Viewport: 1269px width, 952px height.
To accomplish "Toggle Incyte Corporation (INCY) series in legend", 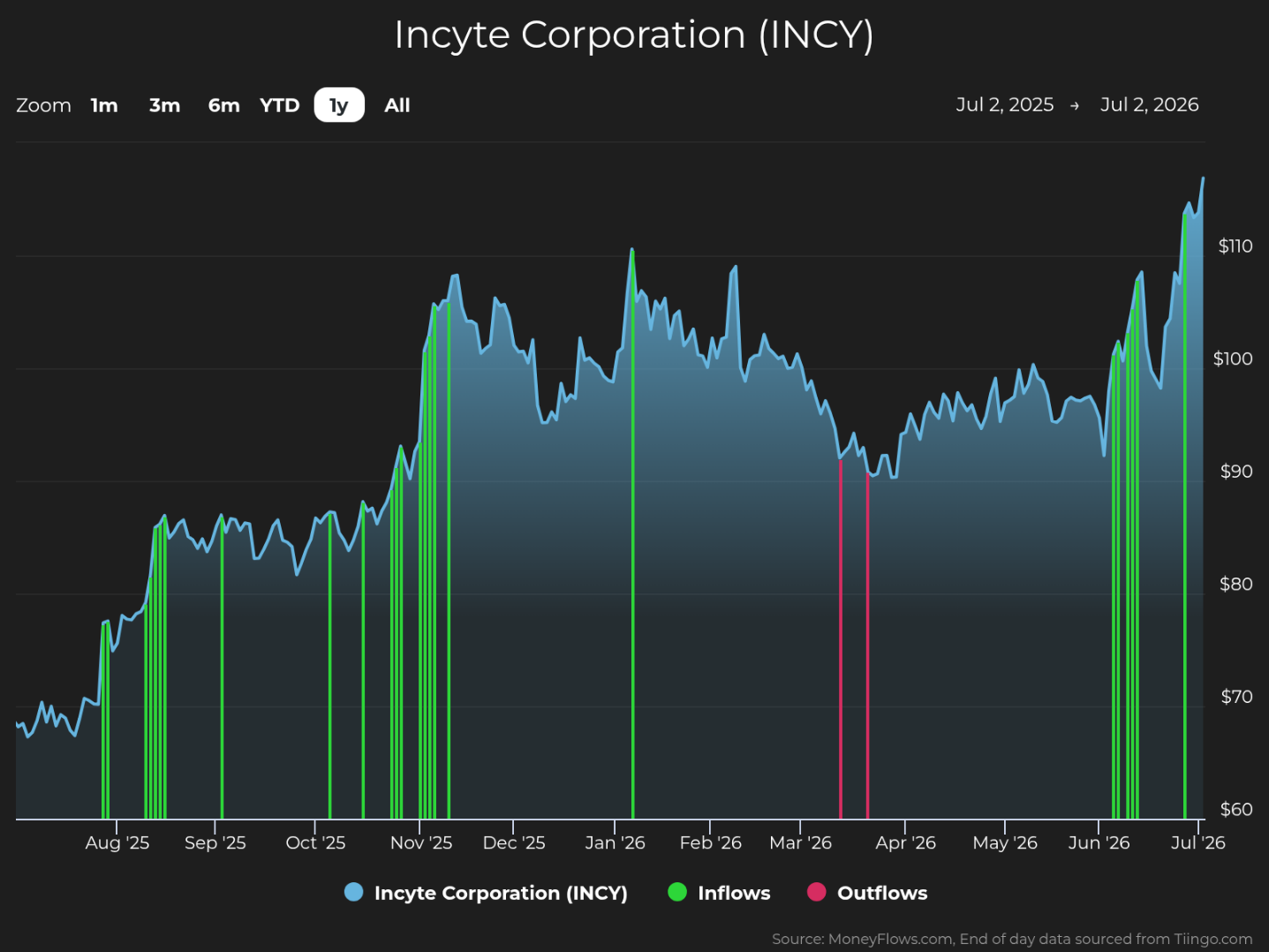I will click(486, 893).
